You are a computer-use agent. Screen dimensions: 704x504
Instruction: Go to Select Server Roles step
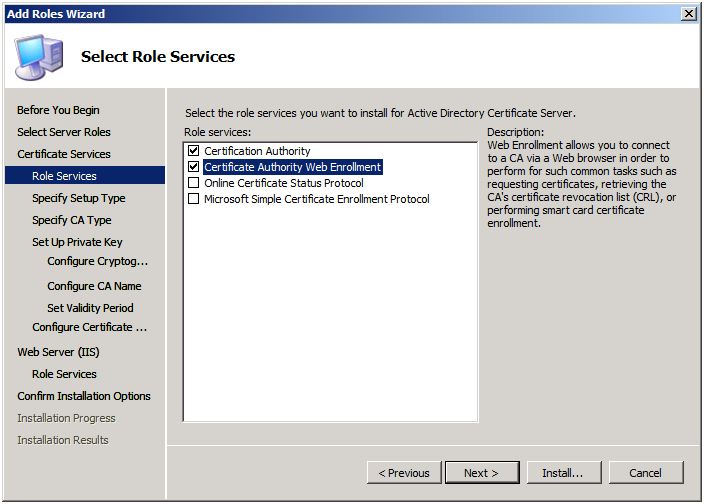pos(64,132)
